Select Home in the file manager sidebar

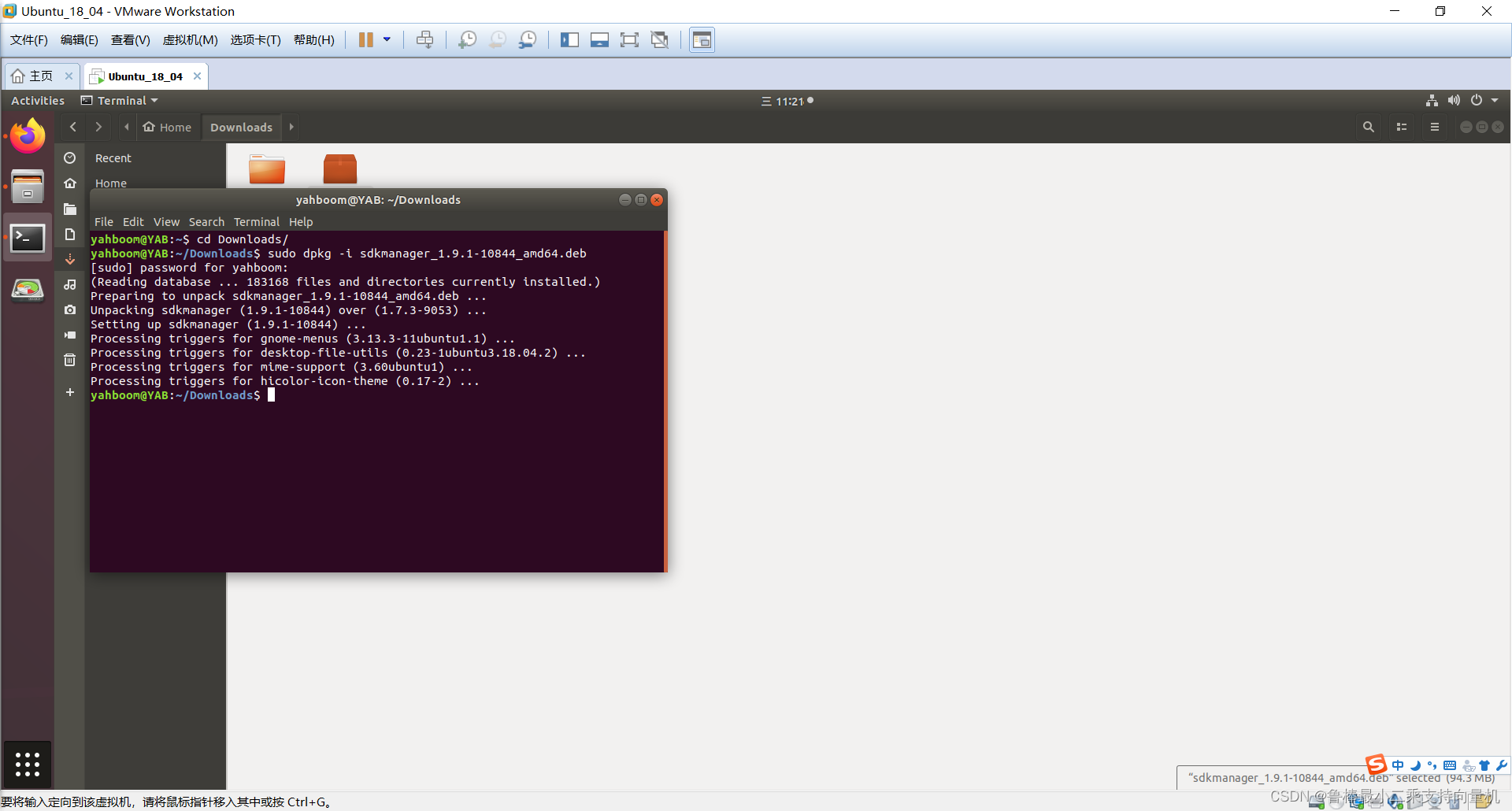111,183
